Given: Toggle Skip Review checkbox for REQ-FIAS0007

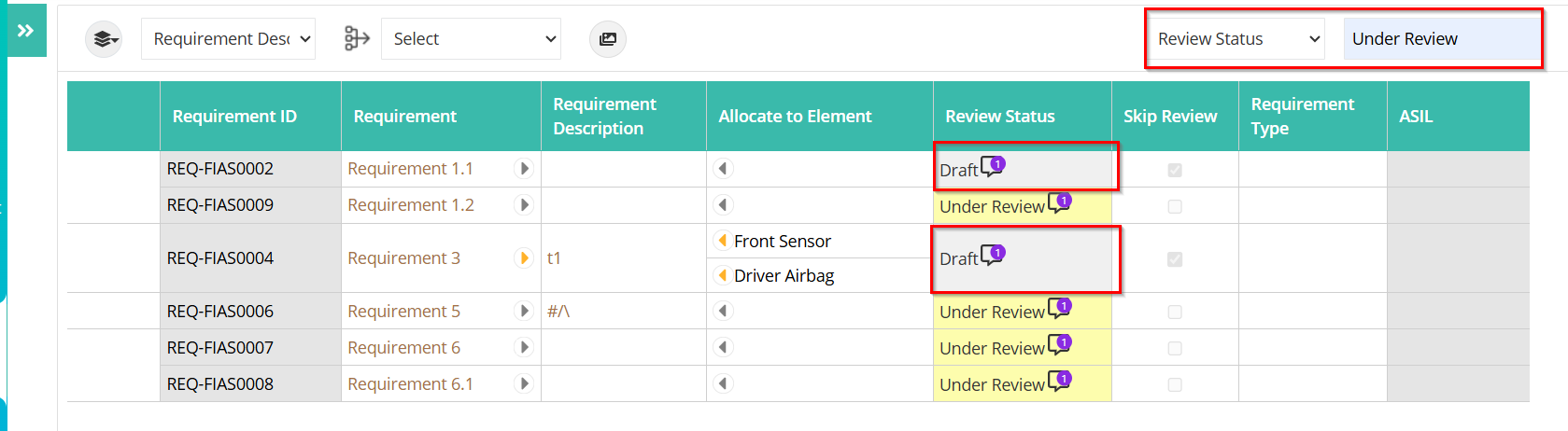Looking at the screenshot, I should [x=1175, y=348].
